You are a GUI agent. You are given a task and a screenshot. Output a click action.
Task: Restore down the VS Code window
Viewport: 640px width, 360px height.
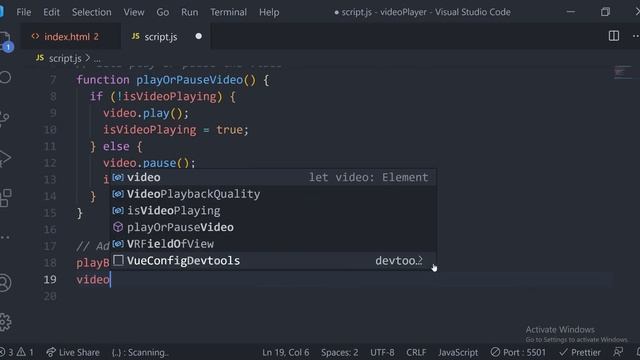(x=605, y=12)
